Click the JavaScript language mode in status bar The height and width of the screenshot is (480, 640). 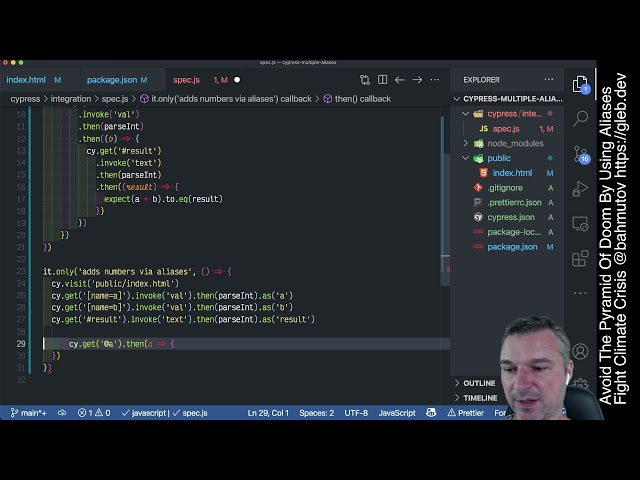tap(397, 413)
